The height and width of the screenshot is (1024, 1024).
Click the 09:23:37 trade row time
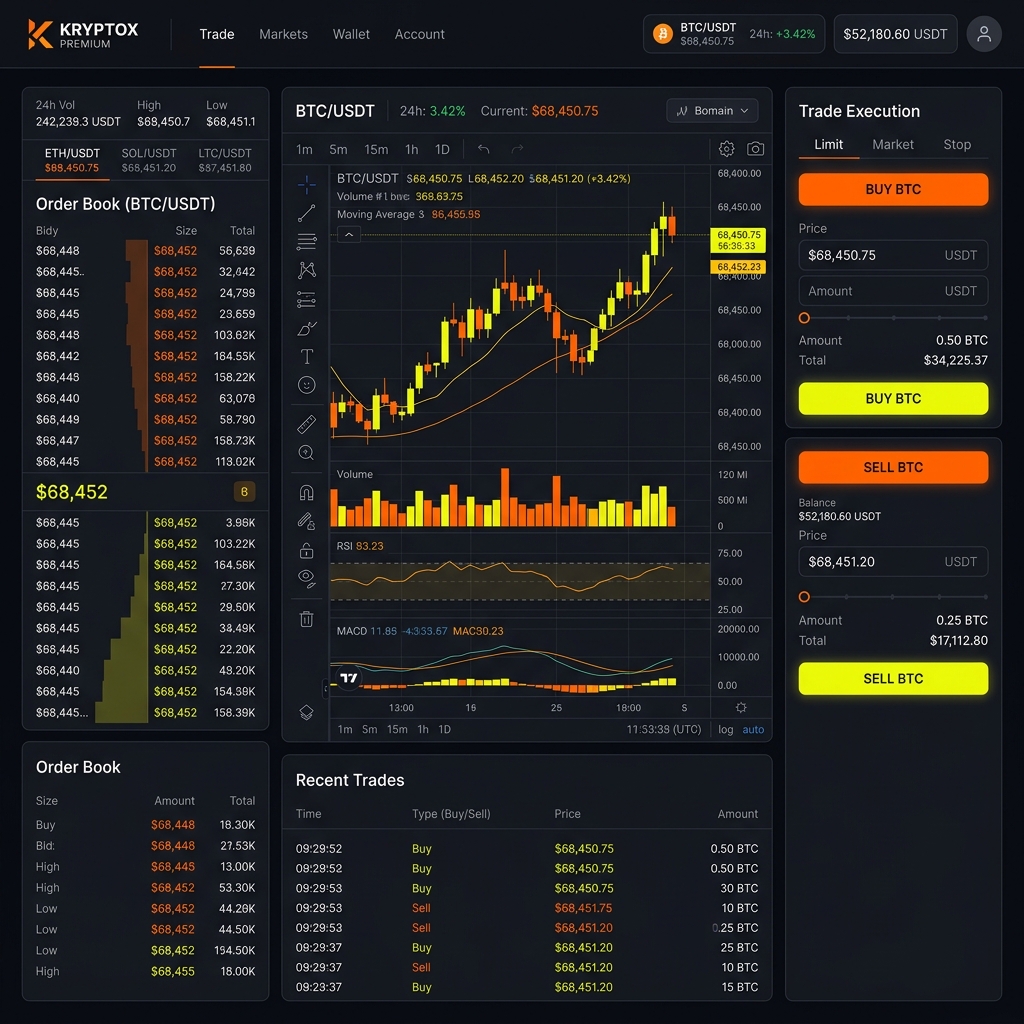pos(319,987)
